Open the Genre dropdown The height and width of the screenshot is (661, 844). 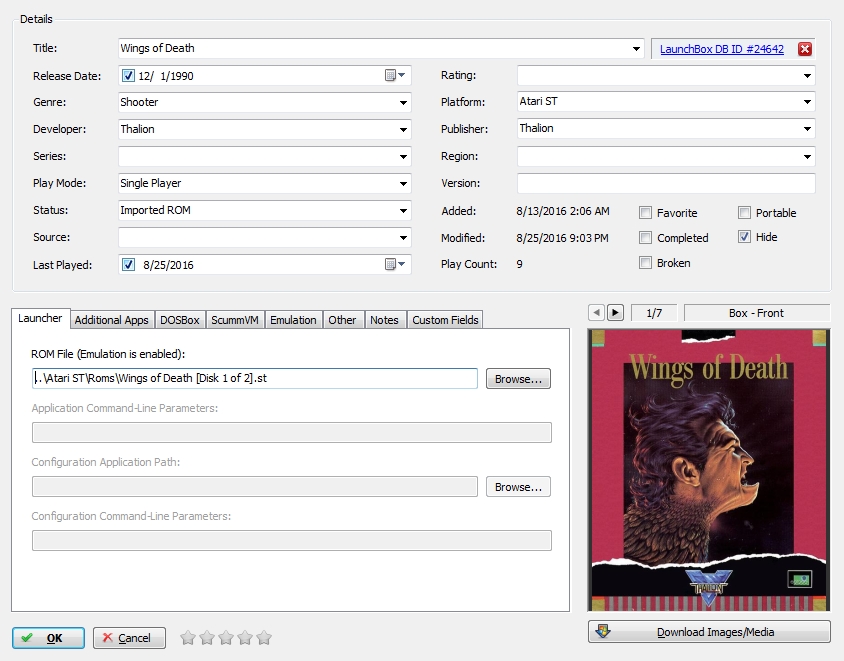tap(403, 102)
